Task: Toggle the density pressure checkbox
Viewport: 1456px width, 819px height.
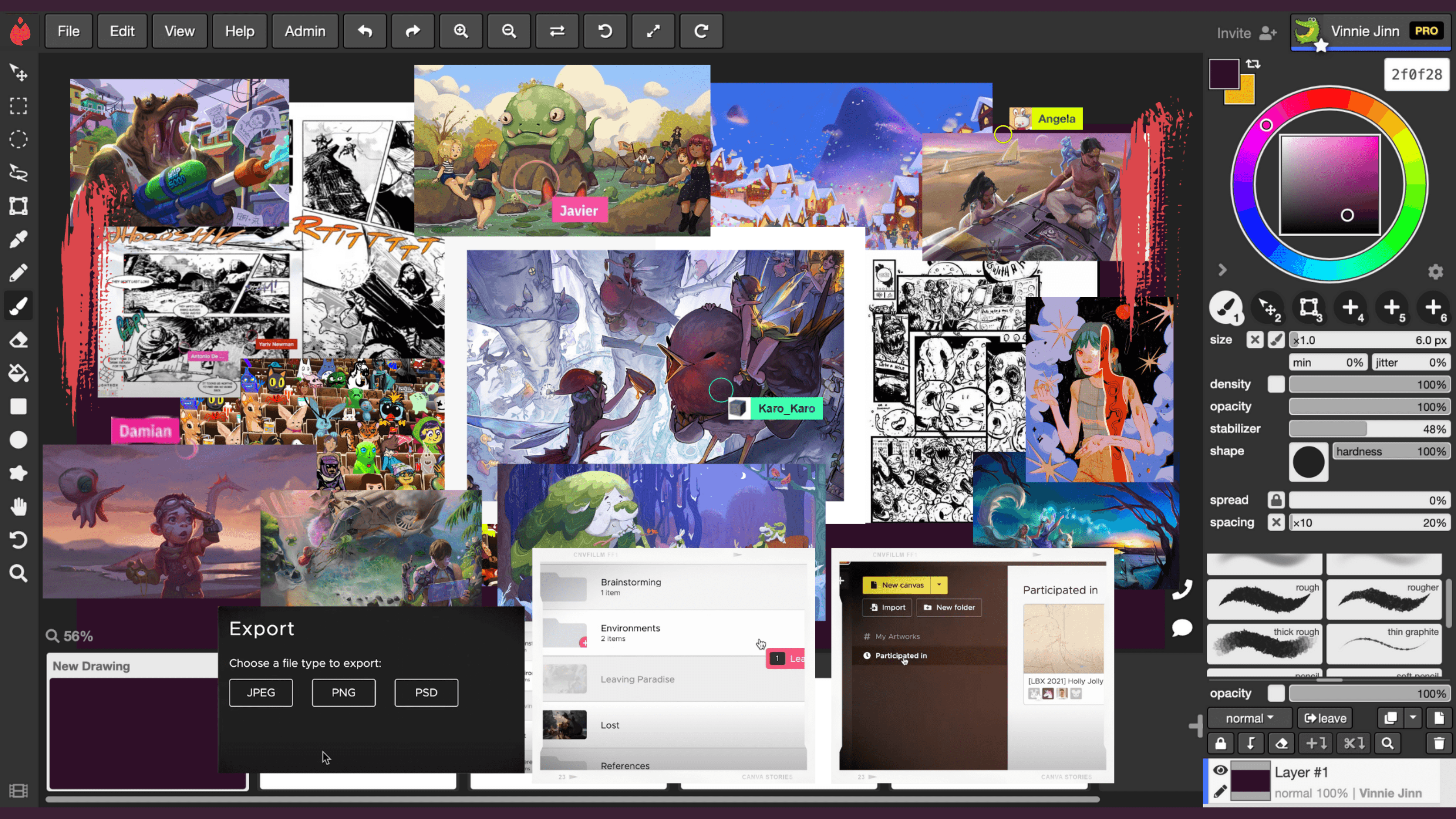Action: [x=1276, y=384]
